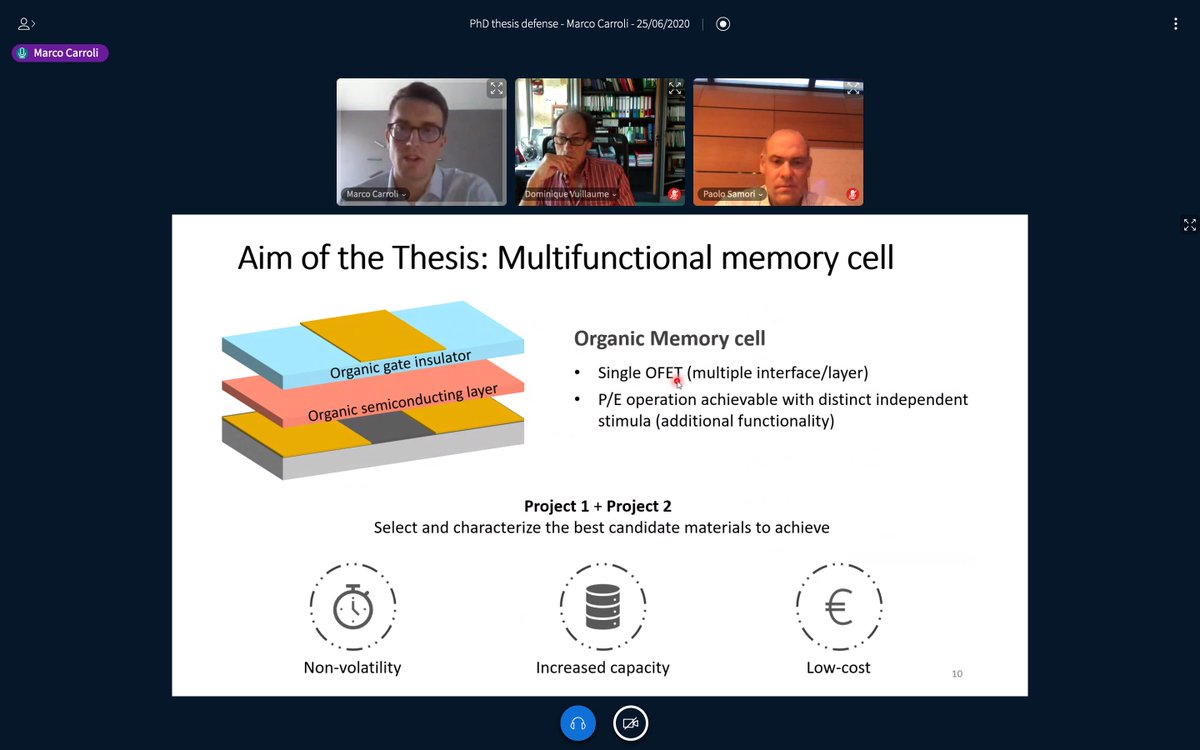Click the 'P/E operation achievable' bullet

click(x=782, y=410)
